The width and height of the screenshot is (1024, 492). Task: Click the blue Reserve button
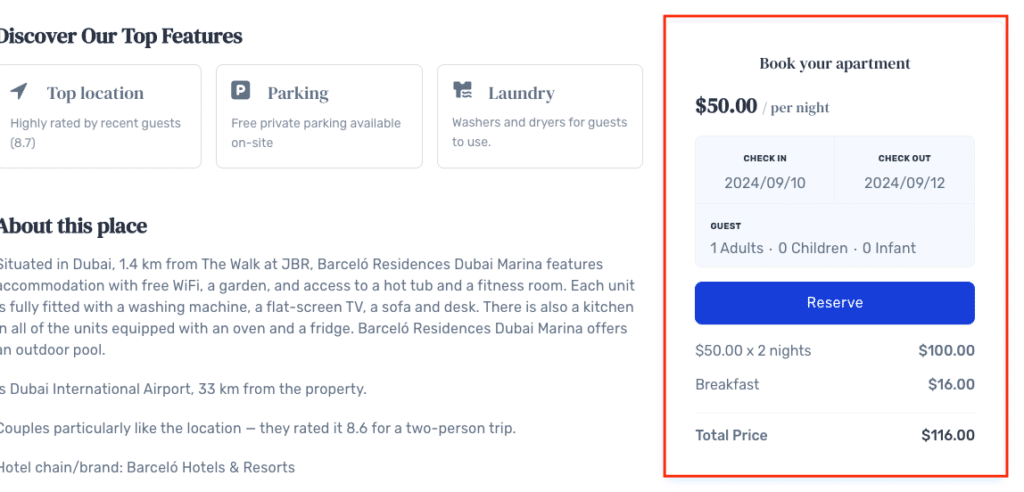835,303
